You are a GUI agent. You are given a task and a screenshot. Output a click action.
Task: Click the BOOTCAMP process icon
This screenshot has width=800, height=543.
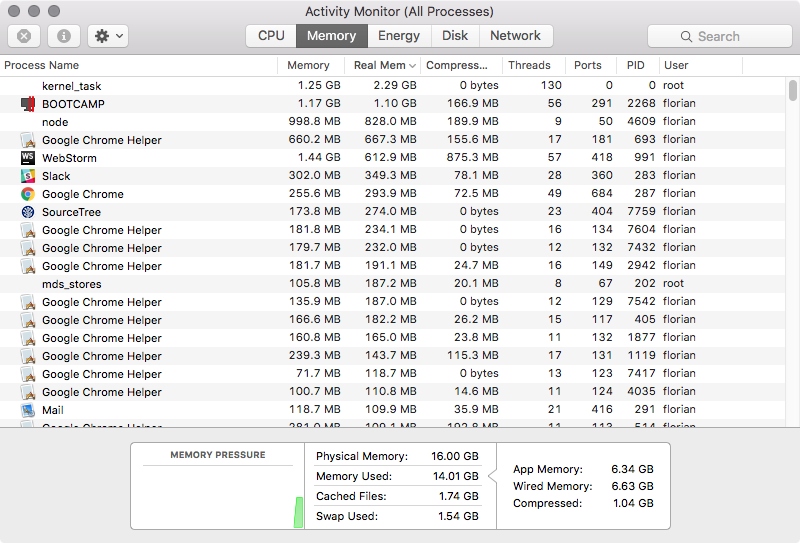[28, 104]
